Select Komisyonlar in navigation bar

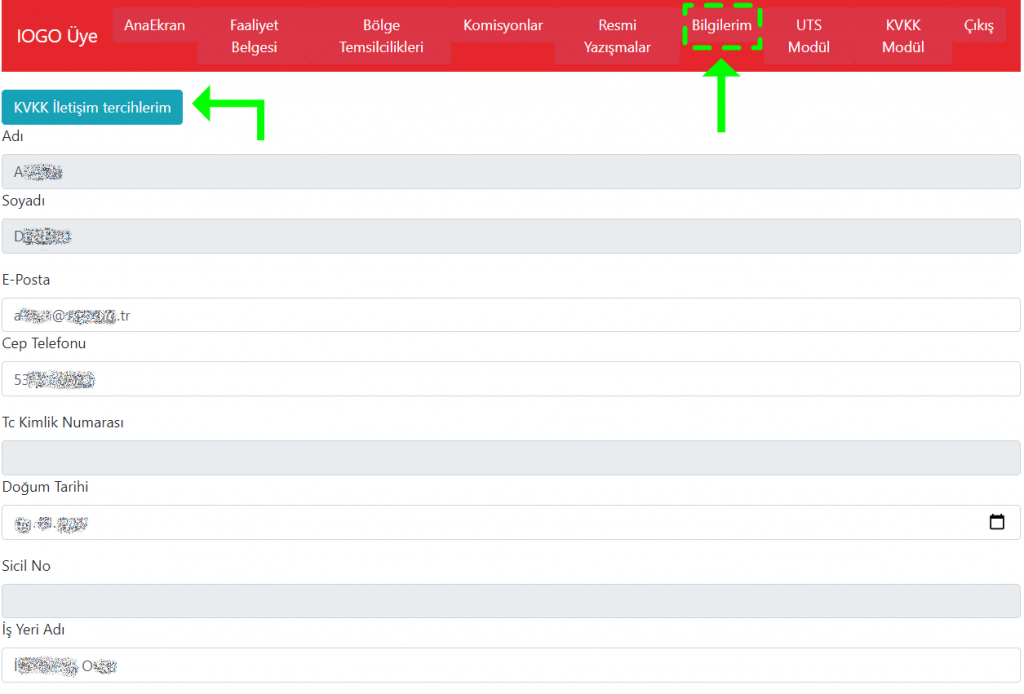point(503,25)
